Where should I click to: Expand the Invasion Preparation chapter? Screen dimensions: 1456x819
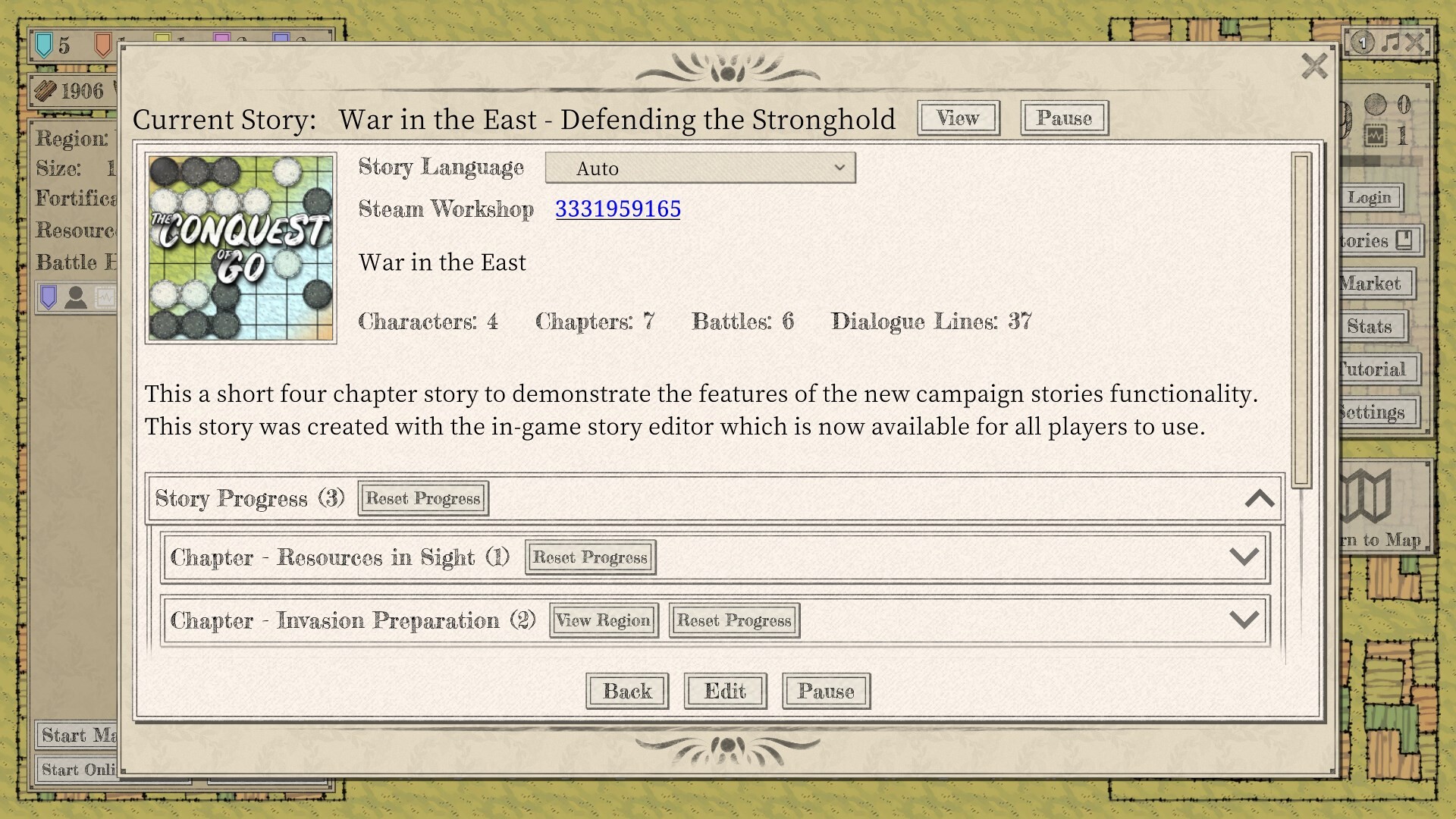(1244, 620)
